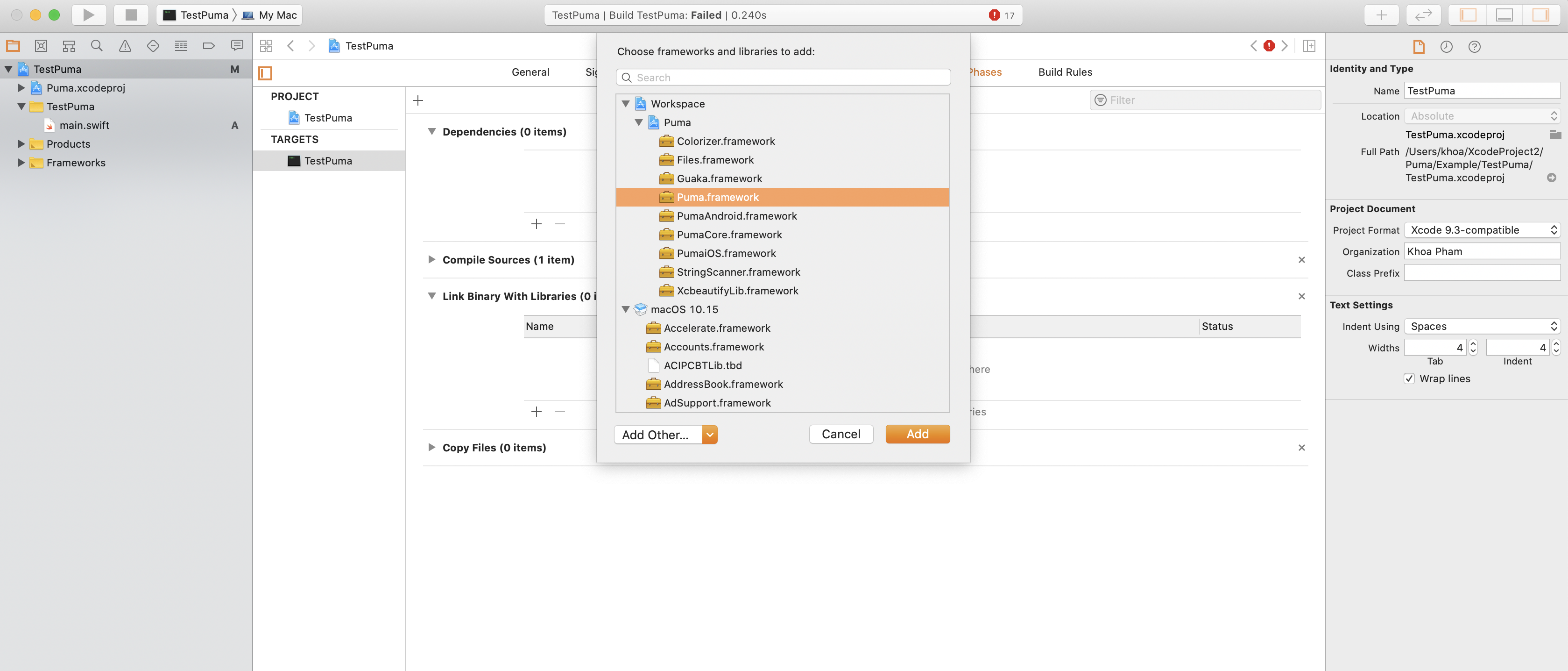Toggle code review back-forth arrows button

click(x=1423, y=14)
